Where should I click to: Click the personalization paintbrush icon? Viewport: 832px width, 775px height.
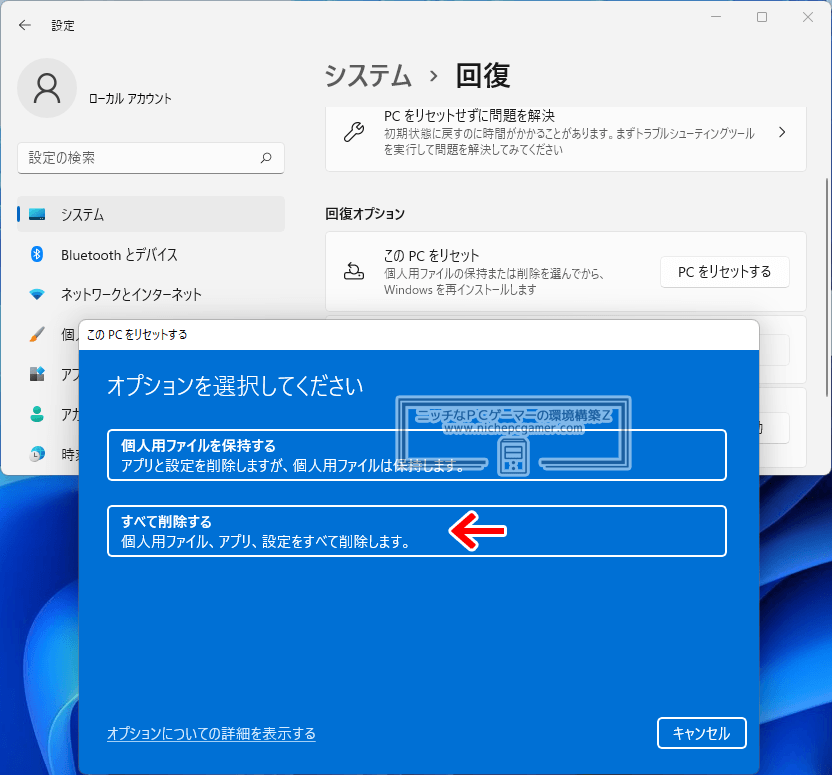[37, 334]
